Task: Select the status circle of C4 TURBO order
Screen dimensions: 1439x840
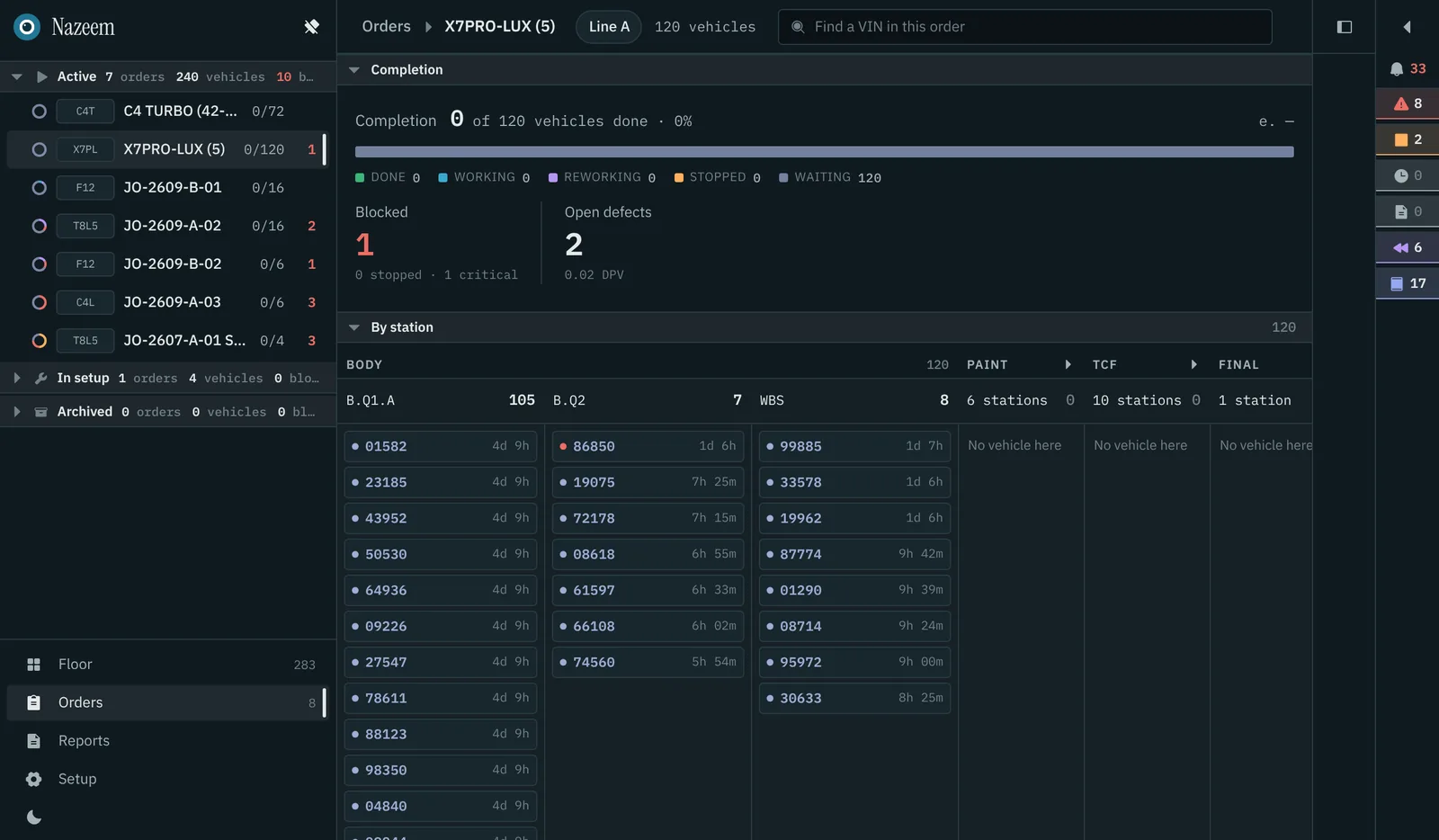Action: (39, 112)
